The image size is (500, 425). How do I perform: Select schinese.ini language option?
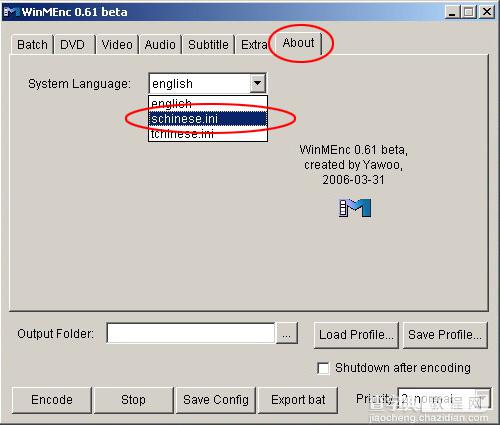pyautogui.click(x=208, y=119)
